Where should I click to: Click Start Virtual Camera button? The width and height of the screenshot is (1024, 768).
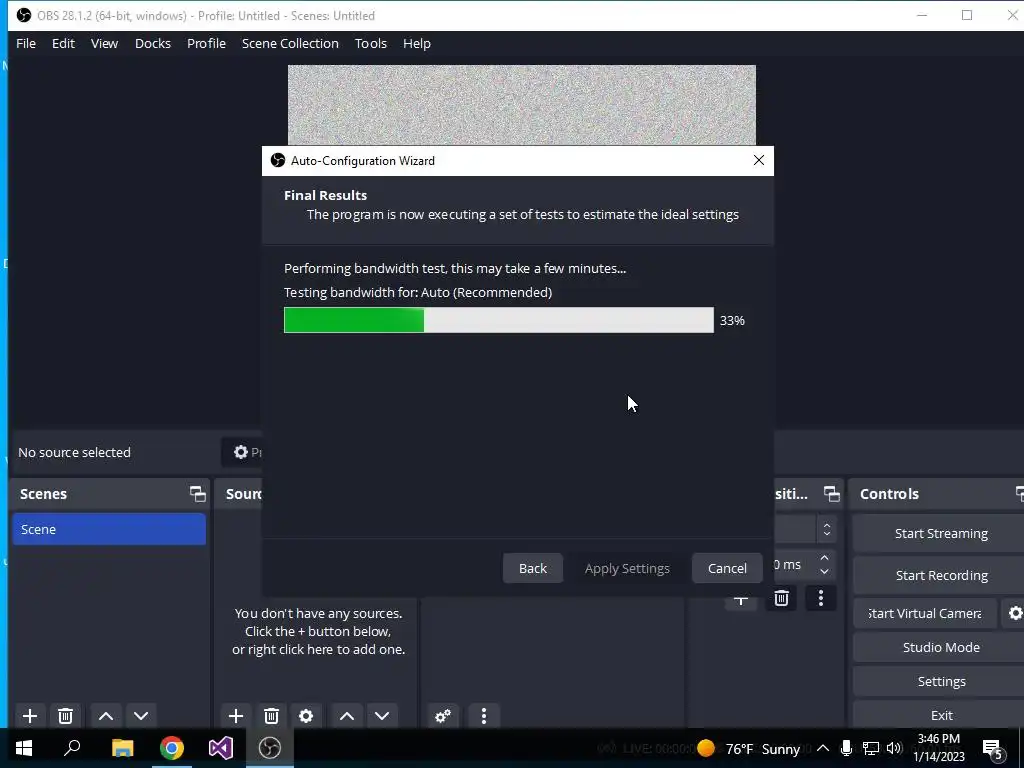click(925, 613)
